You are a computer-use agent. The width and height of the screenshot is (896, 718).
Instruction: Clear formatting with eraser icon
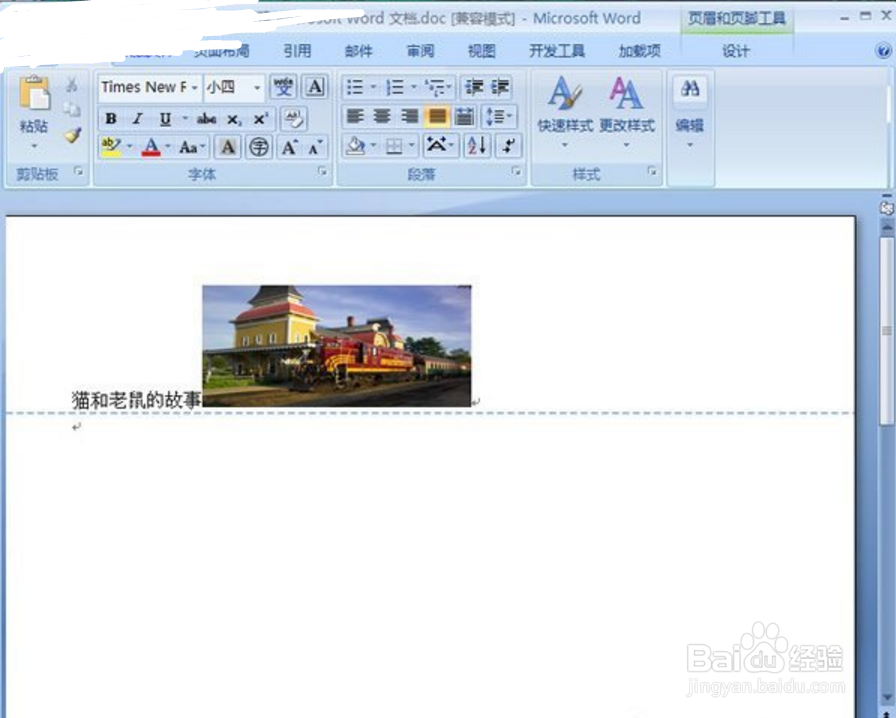click(294, 119)
